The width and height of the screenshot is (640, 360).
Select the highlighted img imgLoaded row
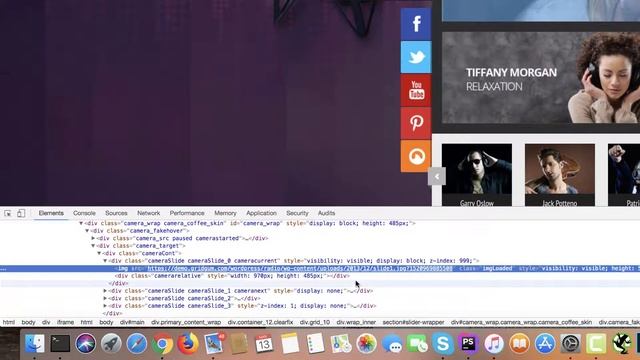[320, 269]
